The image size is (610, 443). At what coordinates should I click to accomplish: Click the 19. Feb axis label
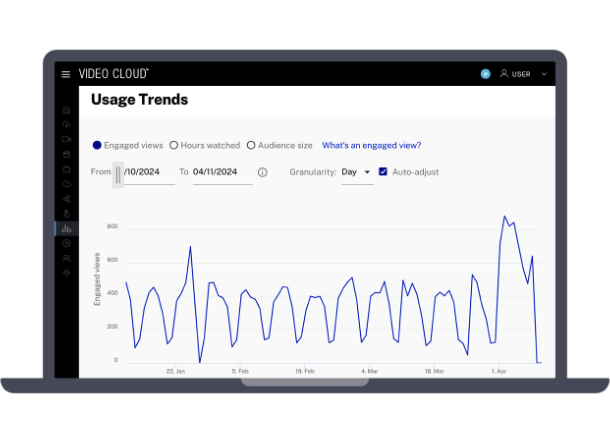(x=305, y=371)
